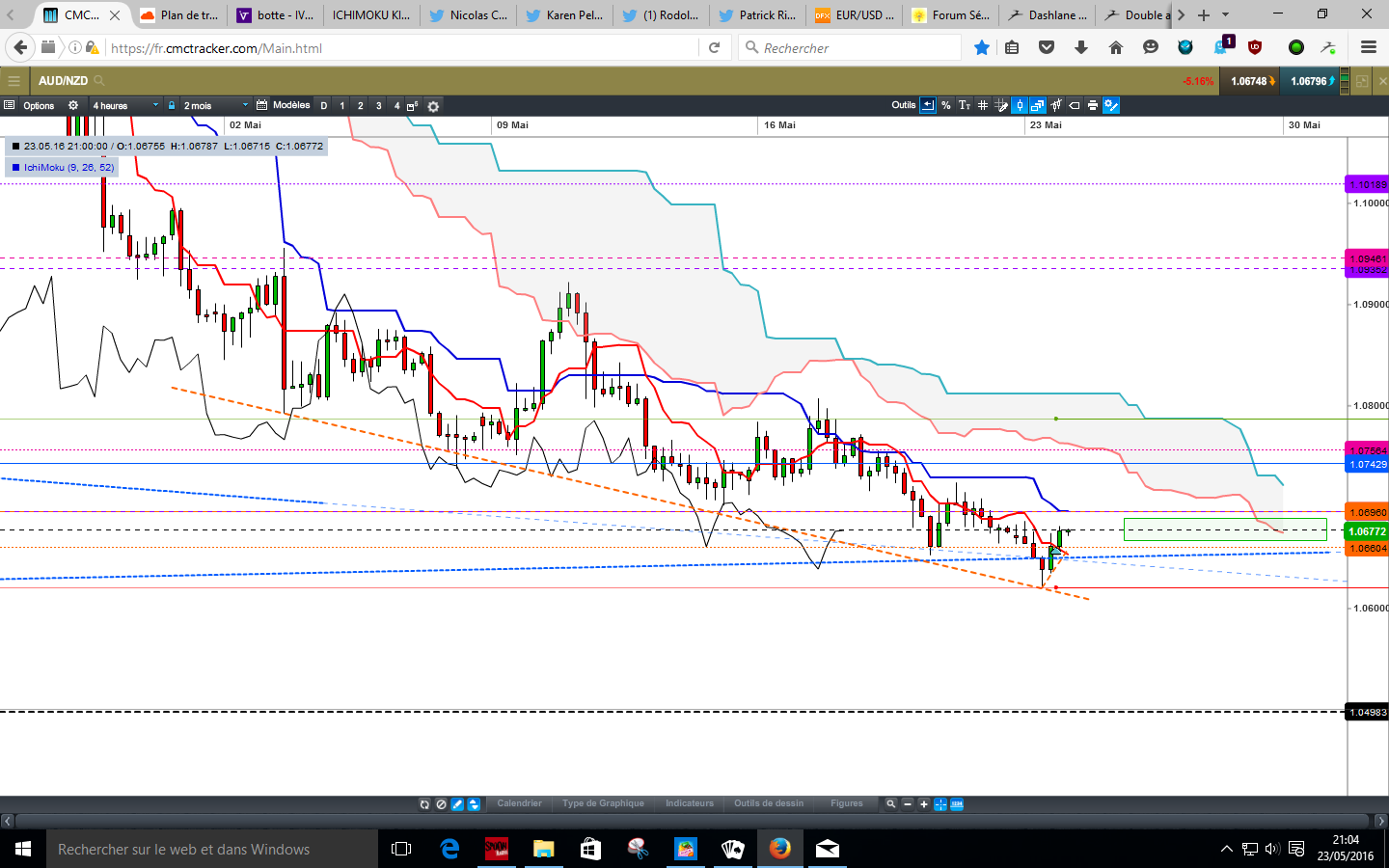Click the Options button
1389x868 pixels.
(x=39, y=106)
